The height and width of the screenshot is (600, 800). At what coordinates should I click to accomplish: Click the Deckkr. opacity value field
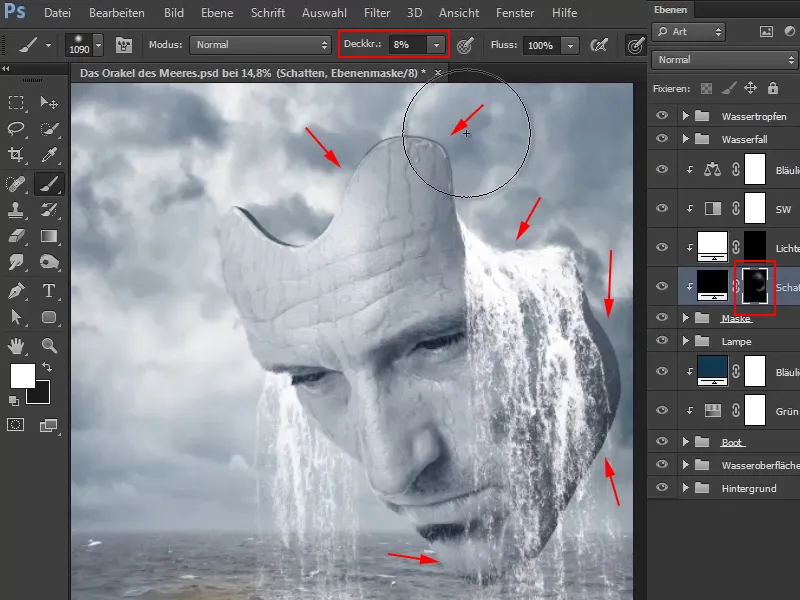coord(408,45)
